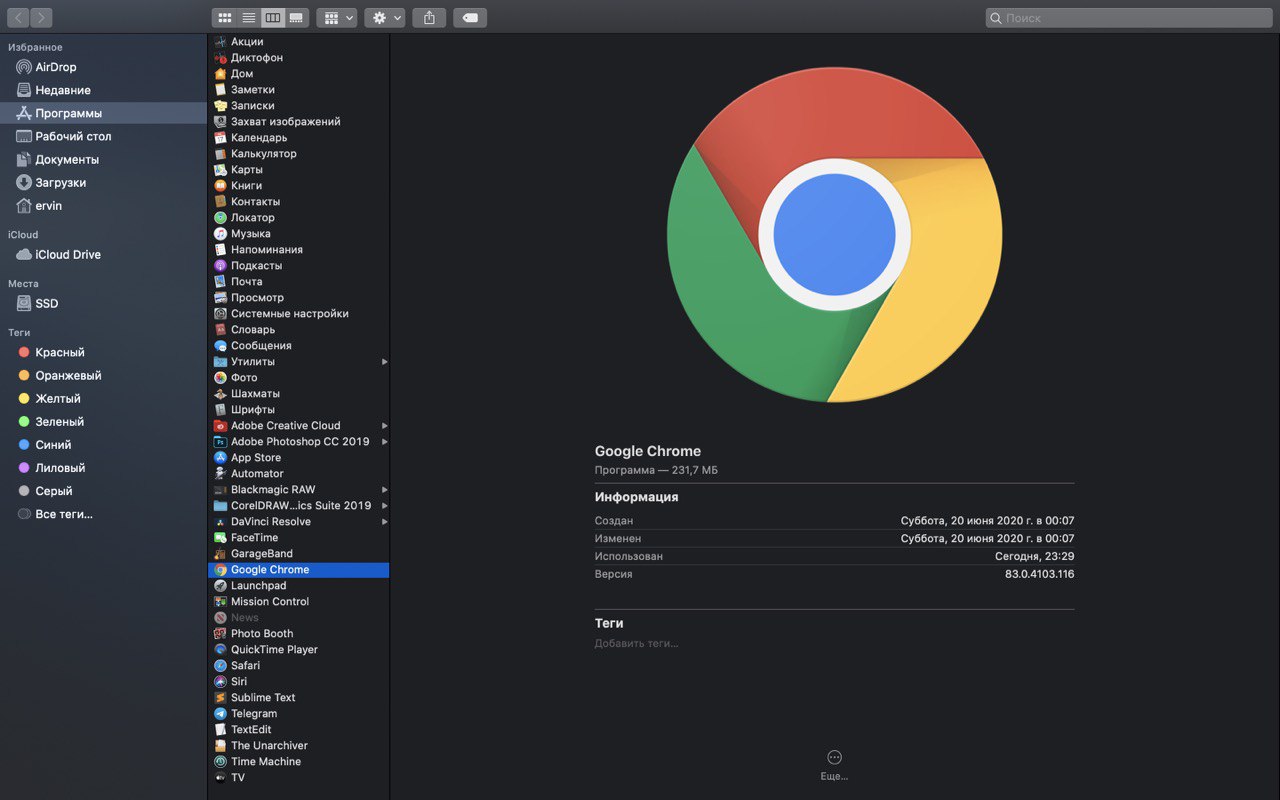Image resolution: width=1280 pixels, height=800 pixels.
Task: Select Telegram in the list
Action: tap(298, 713)
